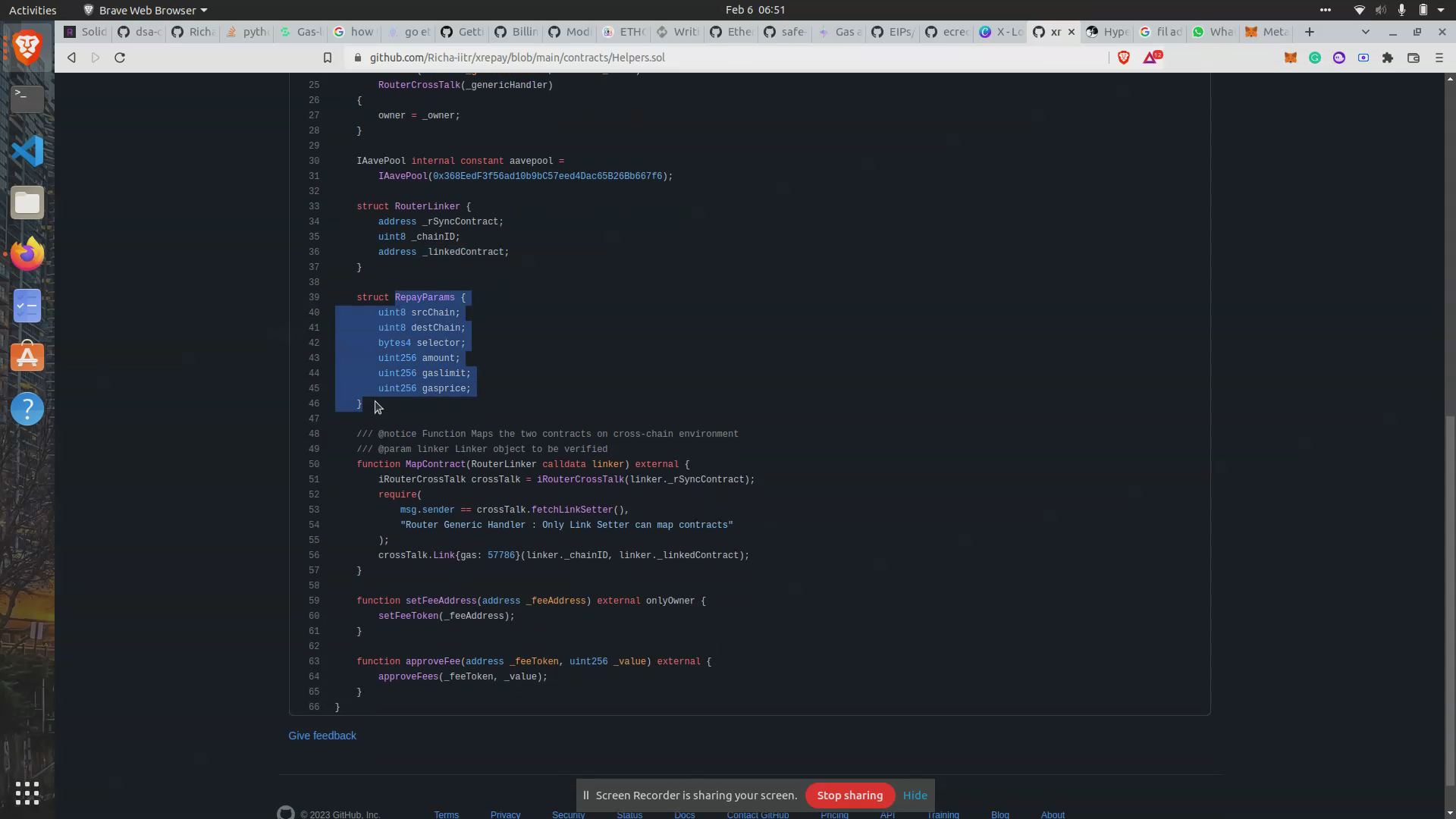Switch to the Solid tab

point(86,32)
